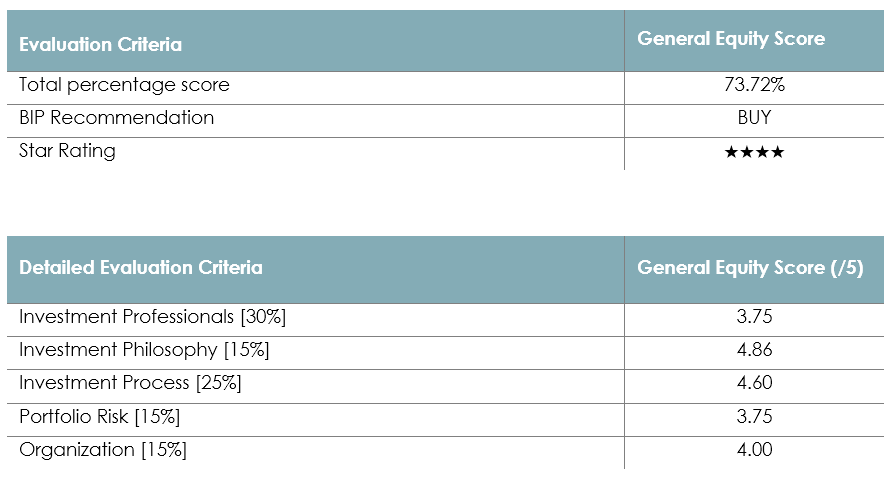The image size is (891, 490).
Task: Click the 4.00 Organization score
Action: (754, 449)
